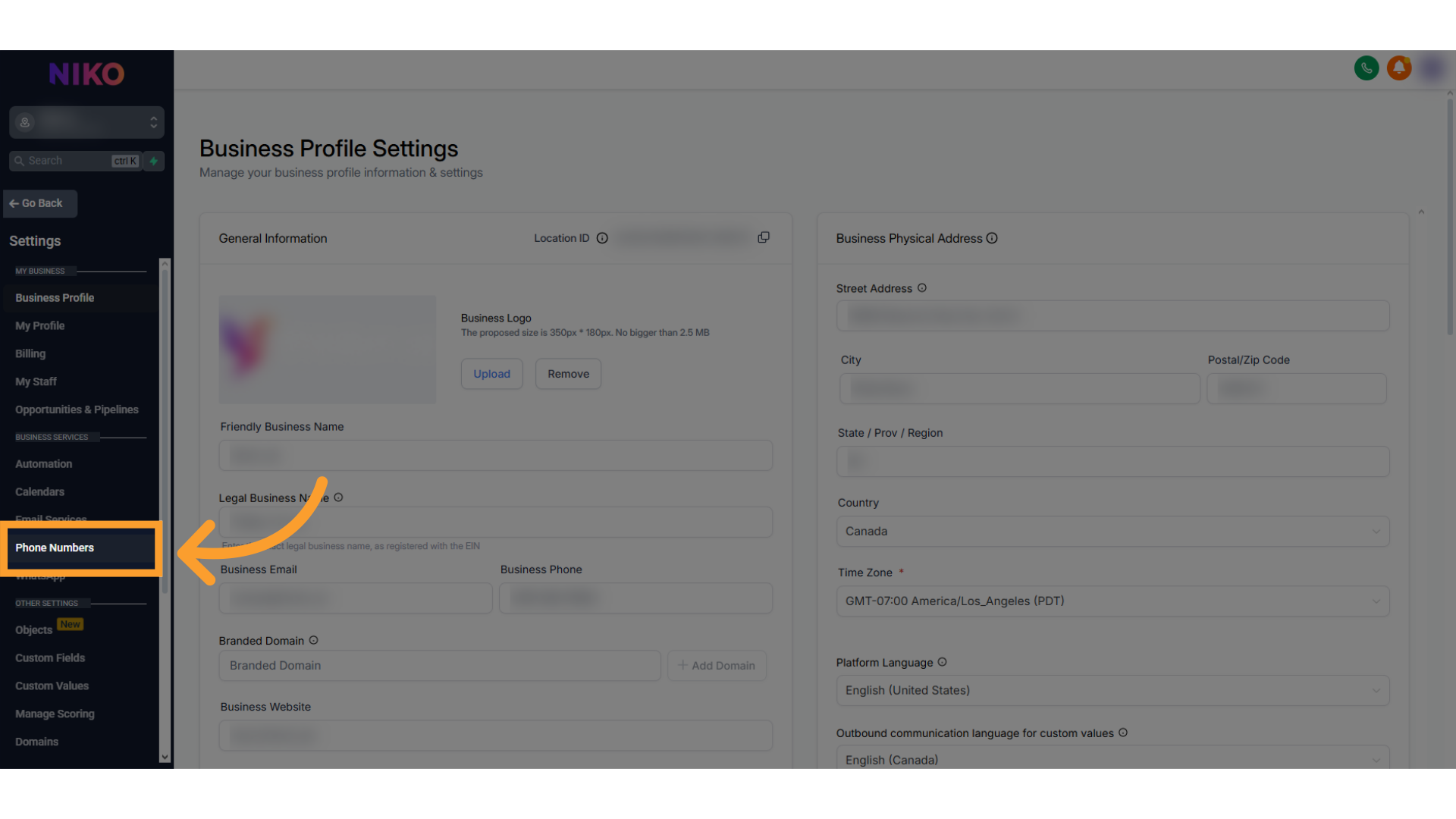Image resolution: width=1456 pixels, height=819 pixels.
Task: Open the Platform Language dropdown
Action: pyautogui.click(x=1112, y=691)
